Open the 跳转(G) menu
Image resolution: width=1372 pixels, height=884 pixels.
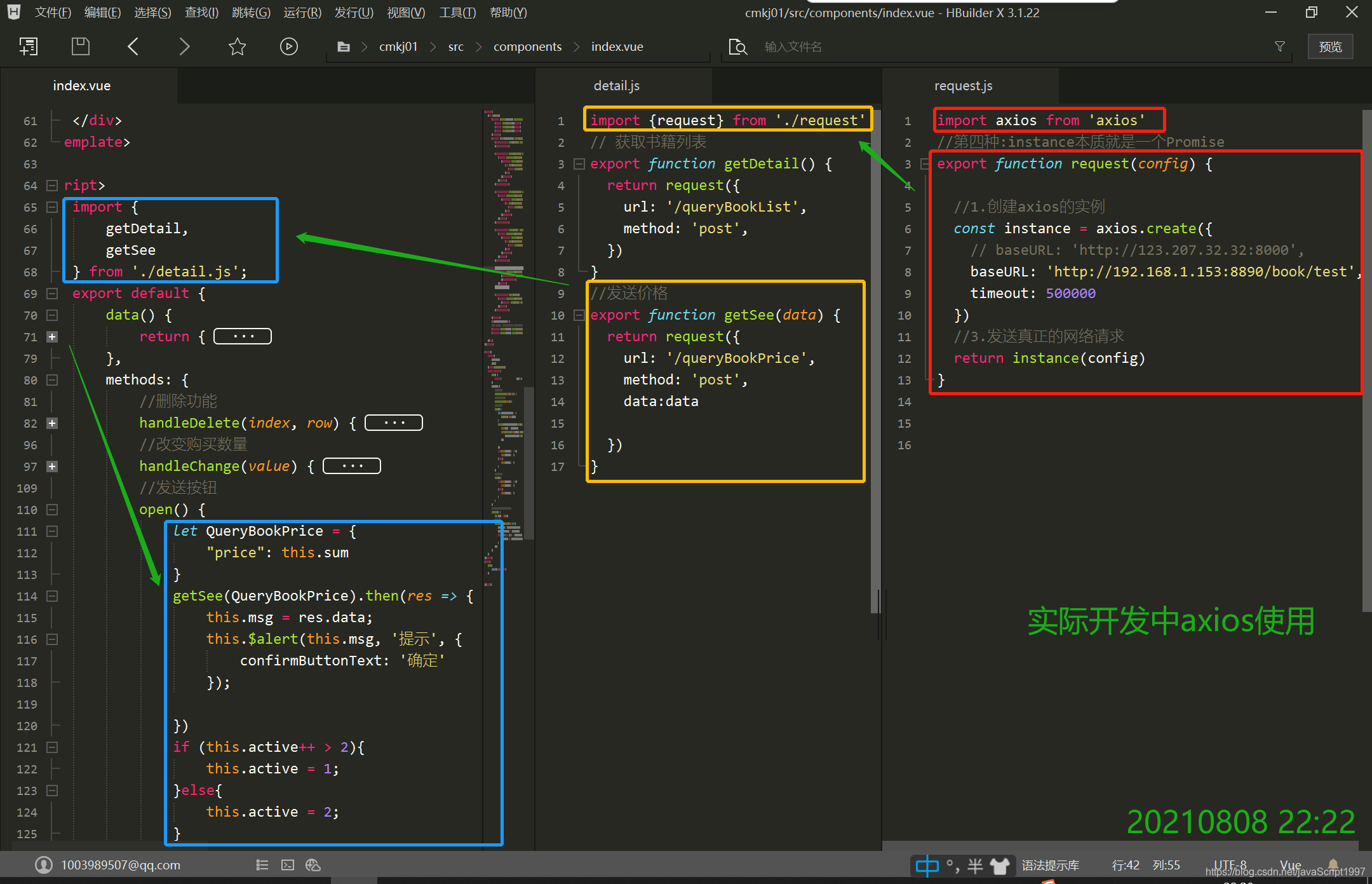(x=251, y=13)
